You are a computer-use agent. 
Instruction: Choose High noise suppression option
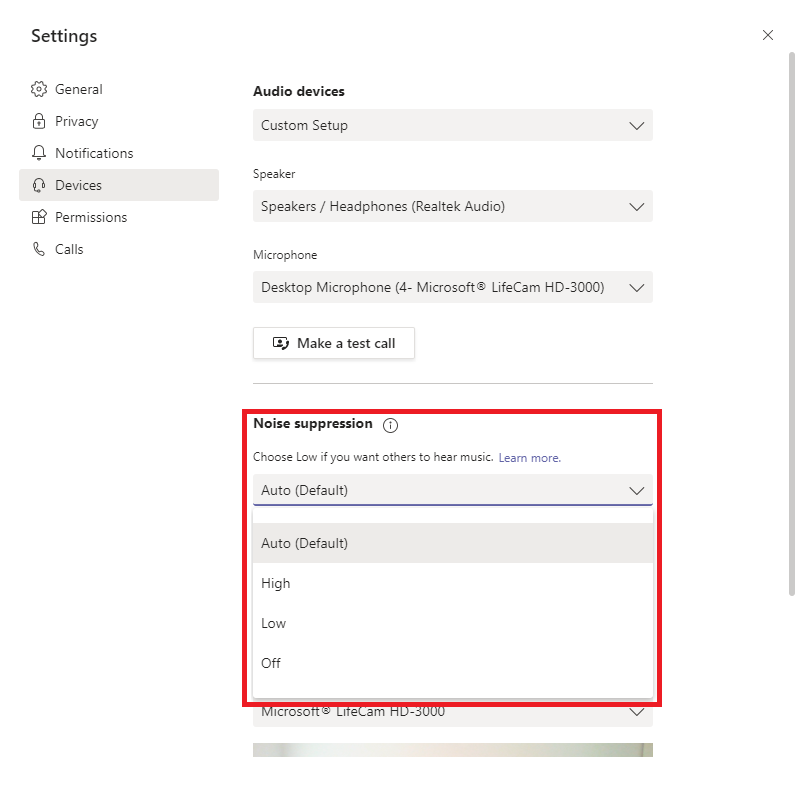tap(452, 583)
